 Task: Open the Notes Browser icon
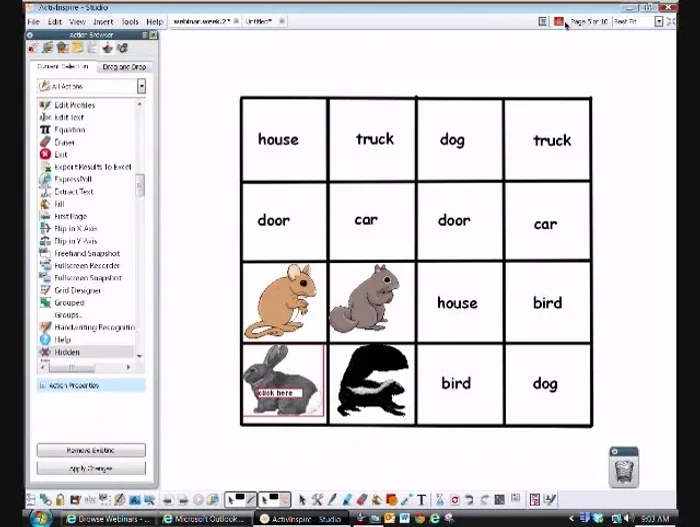click(x=77, y=48)
